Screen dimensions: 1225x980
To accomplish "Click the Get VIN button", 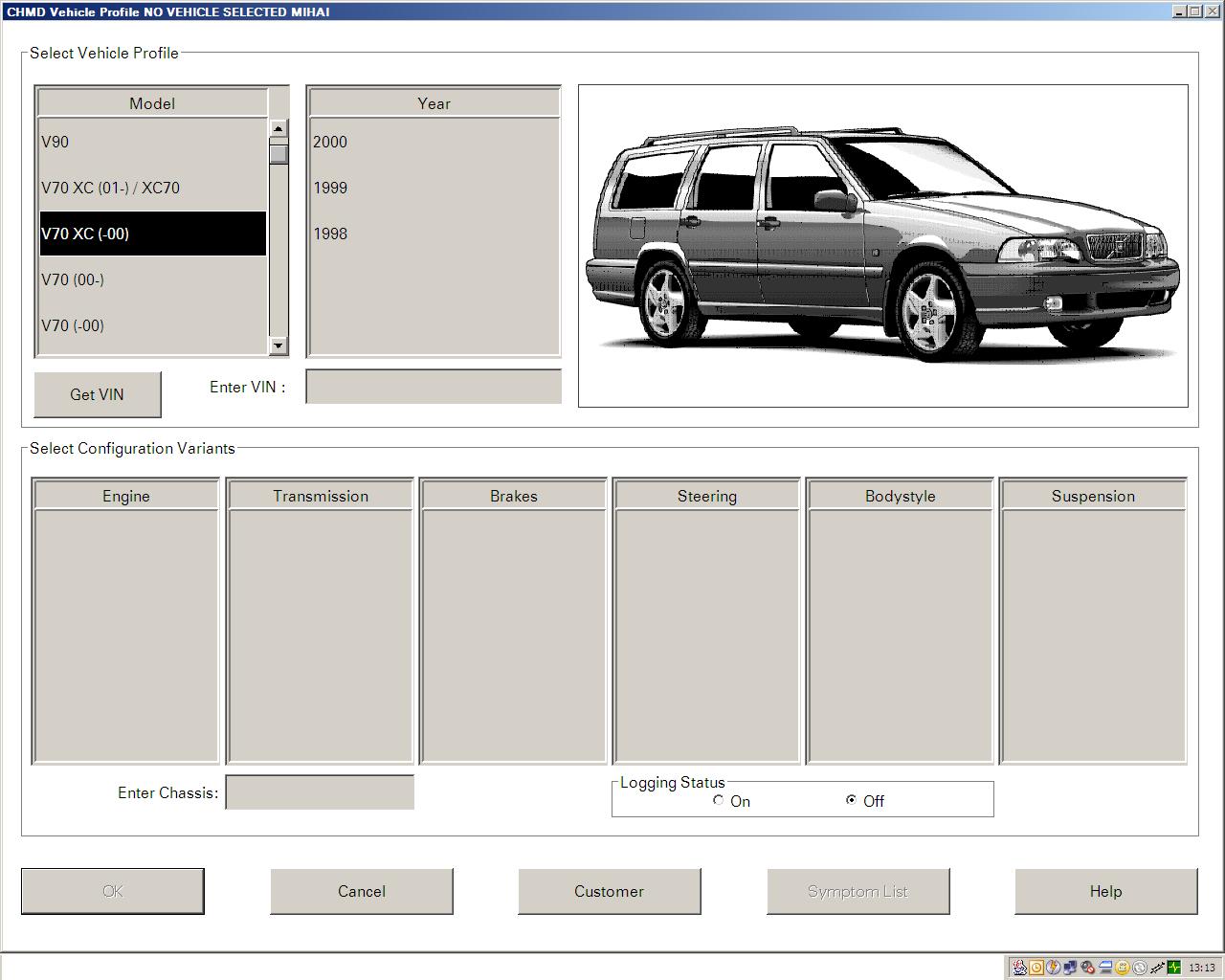I will (x=97, y=394).
